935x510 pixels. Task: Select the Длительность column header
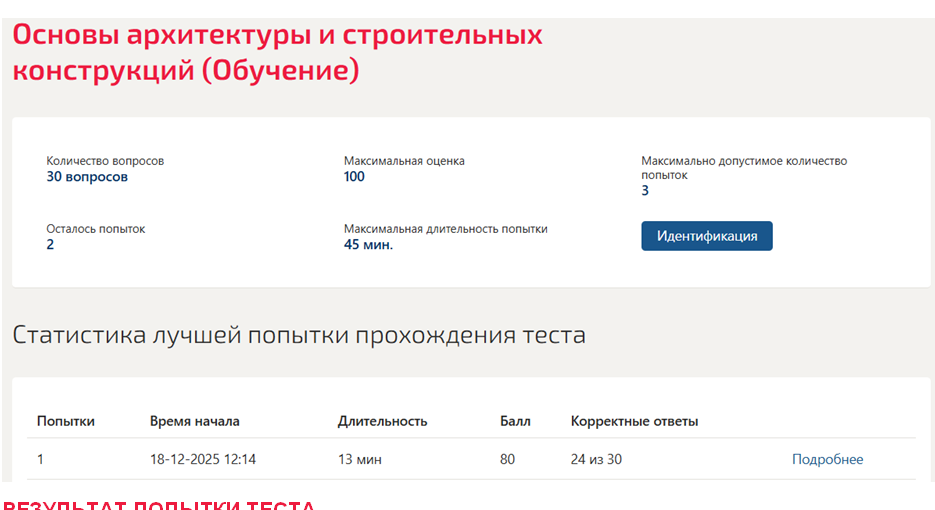point(382,421)
